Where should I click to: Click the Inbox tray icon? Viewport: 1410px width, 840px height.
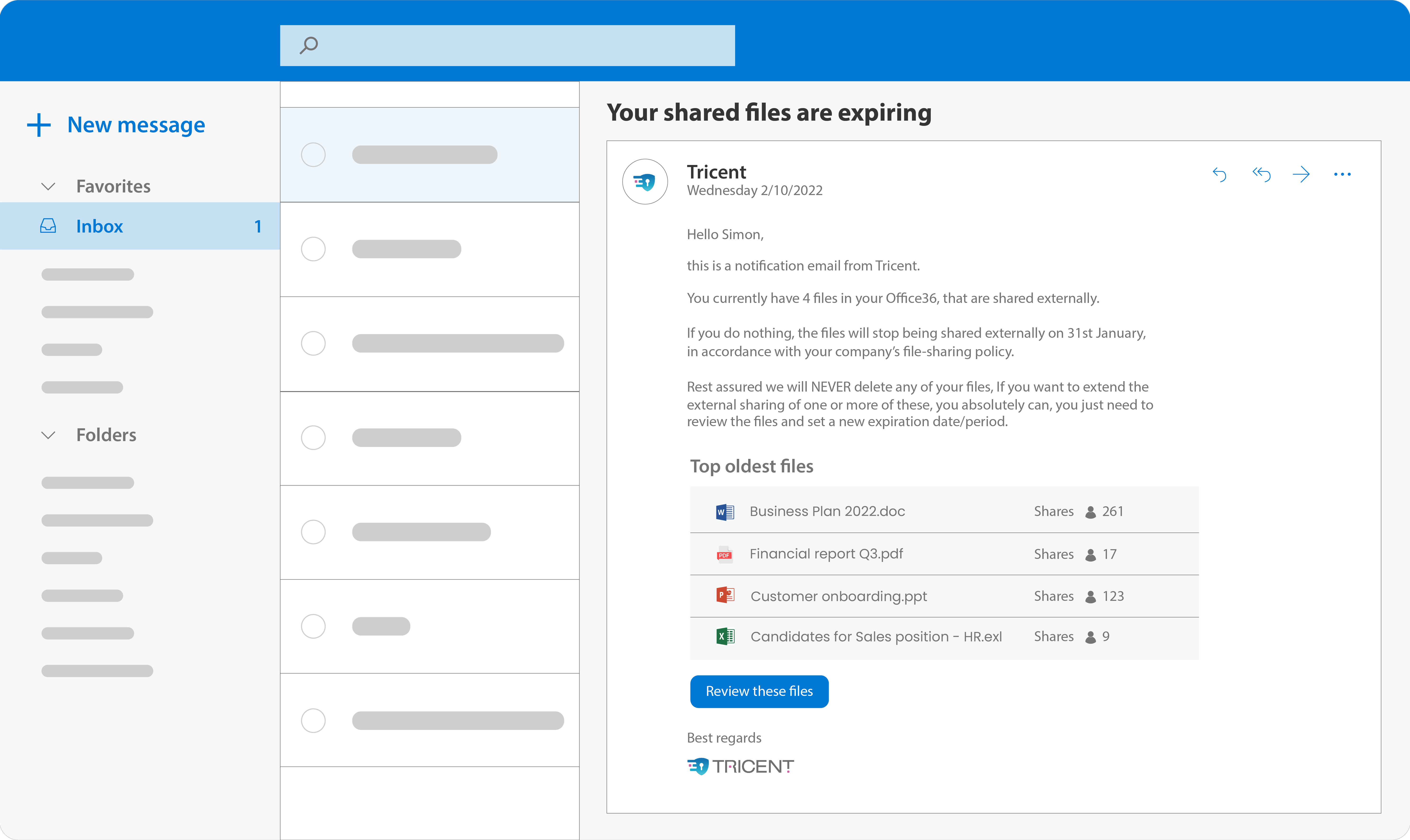(x=48, y=226)
